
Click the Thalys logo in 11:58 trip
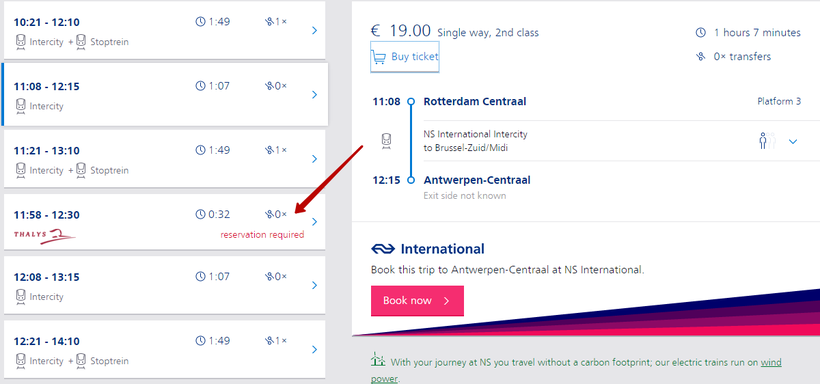pyautogui.click(x=45, y=236)
